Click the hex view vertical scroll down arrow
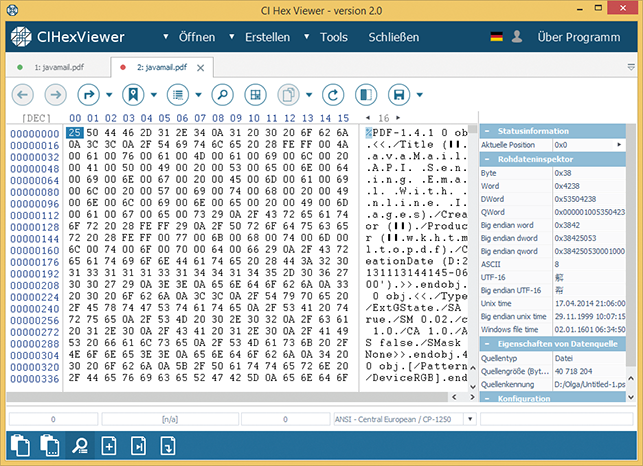 tap(472, 386)
